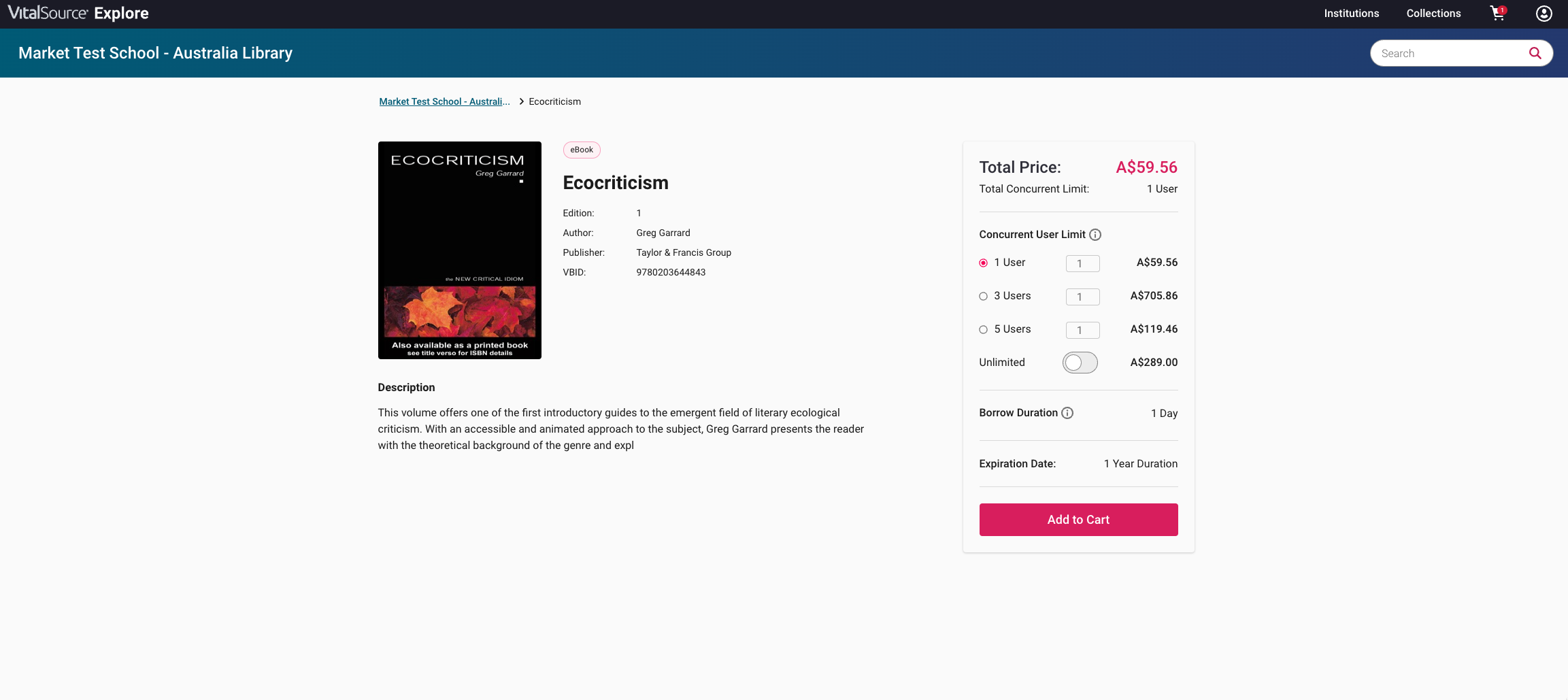Click the 1 Year Duration expiration value
This screenshot has height=700, width=1568.
click(1140, 464)
